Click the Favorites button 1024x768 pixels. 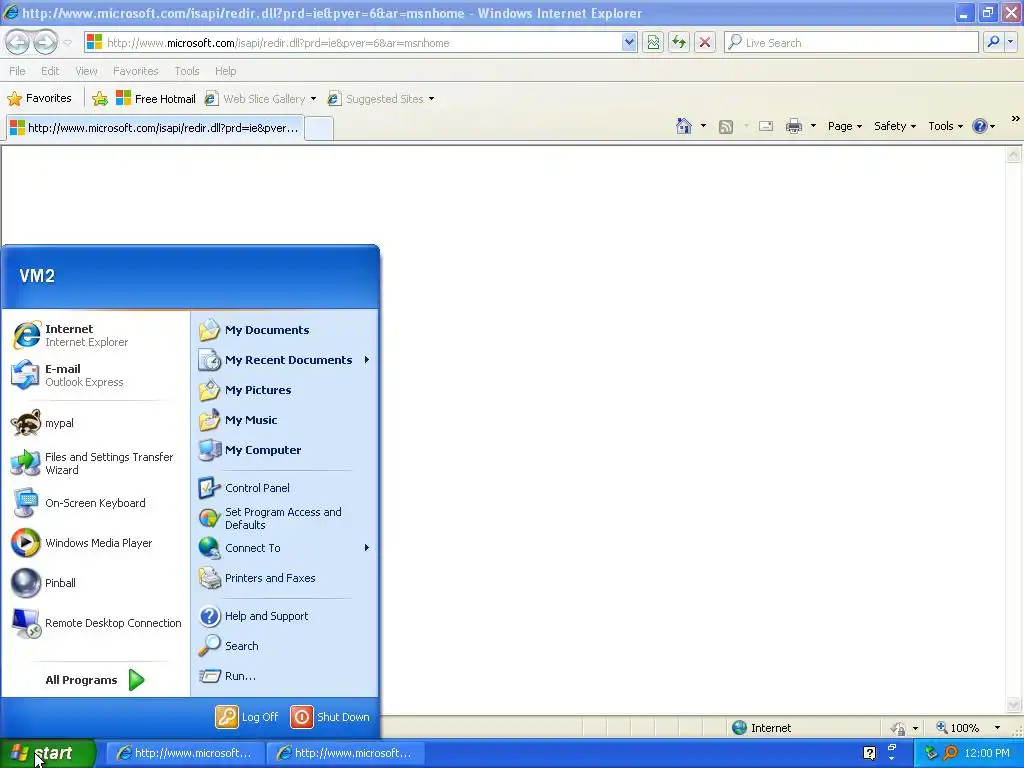pyautogui.click(x=39, y=98)
